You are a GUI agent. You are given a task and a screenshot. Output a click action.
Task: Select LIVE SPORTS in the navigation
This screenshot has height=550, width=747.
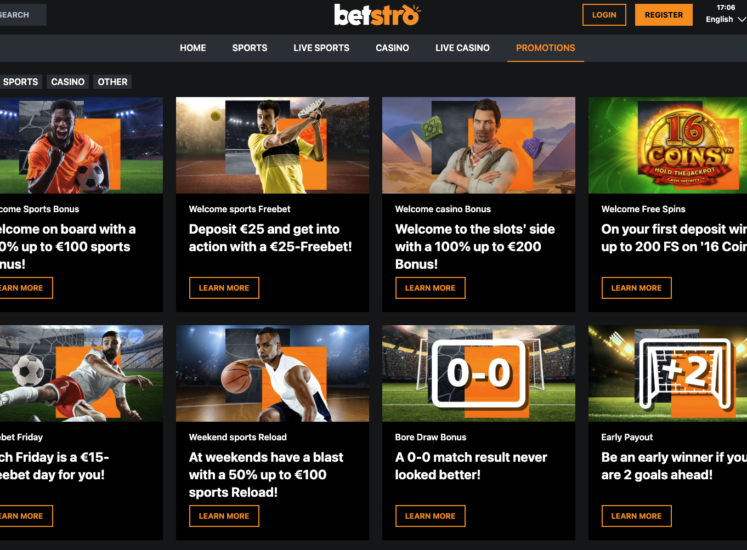point(321,48)
